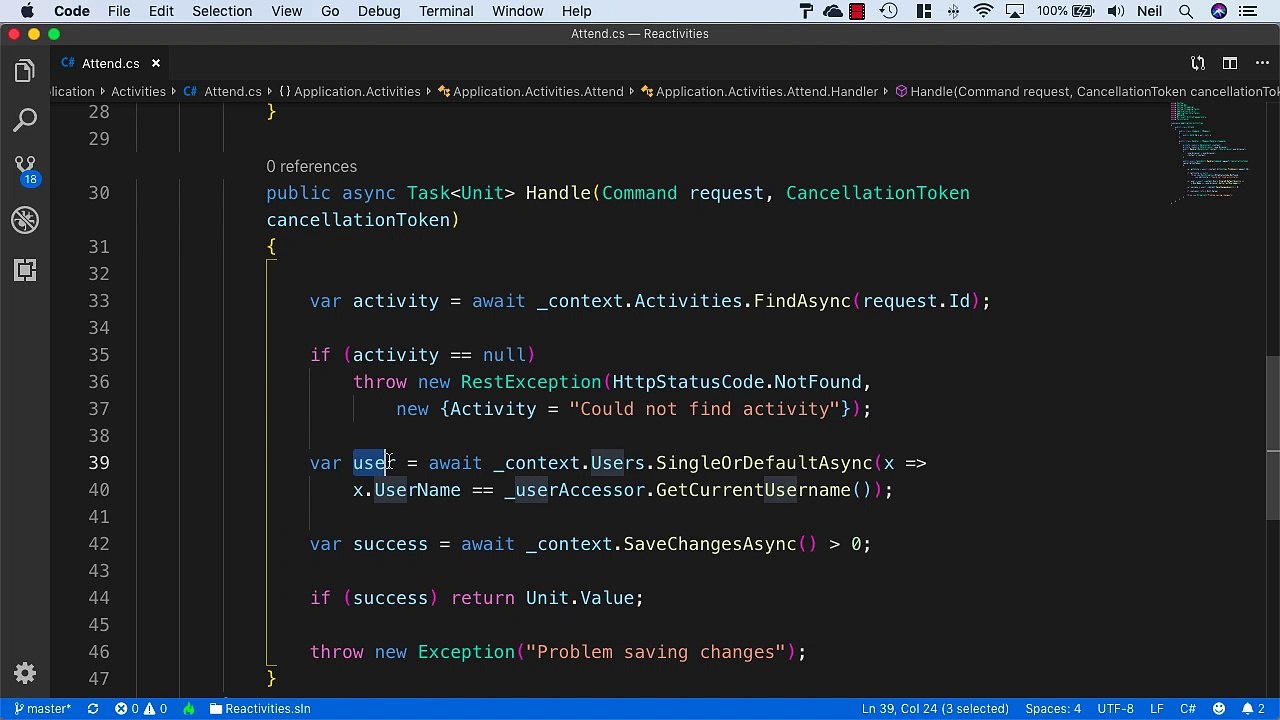Open the volume control in menu bar
Screen dimensions: 1280x720
(x=1114, y=11)
